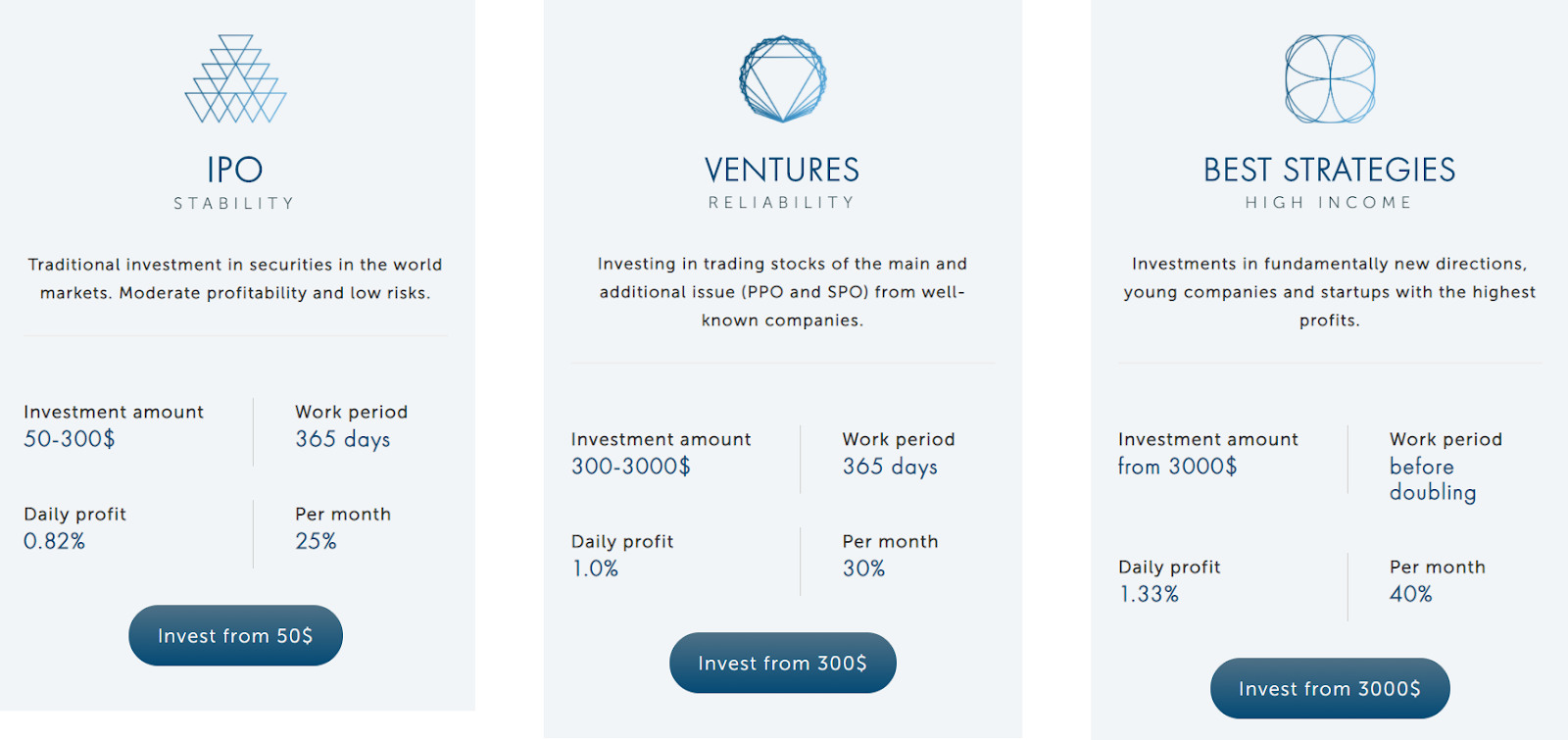This screenshot has height=740, width=1568.
Task: Select the VENTURES plan heading
Action: (782, 170)
